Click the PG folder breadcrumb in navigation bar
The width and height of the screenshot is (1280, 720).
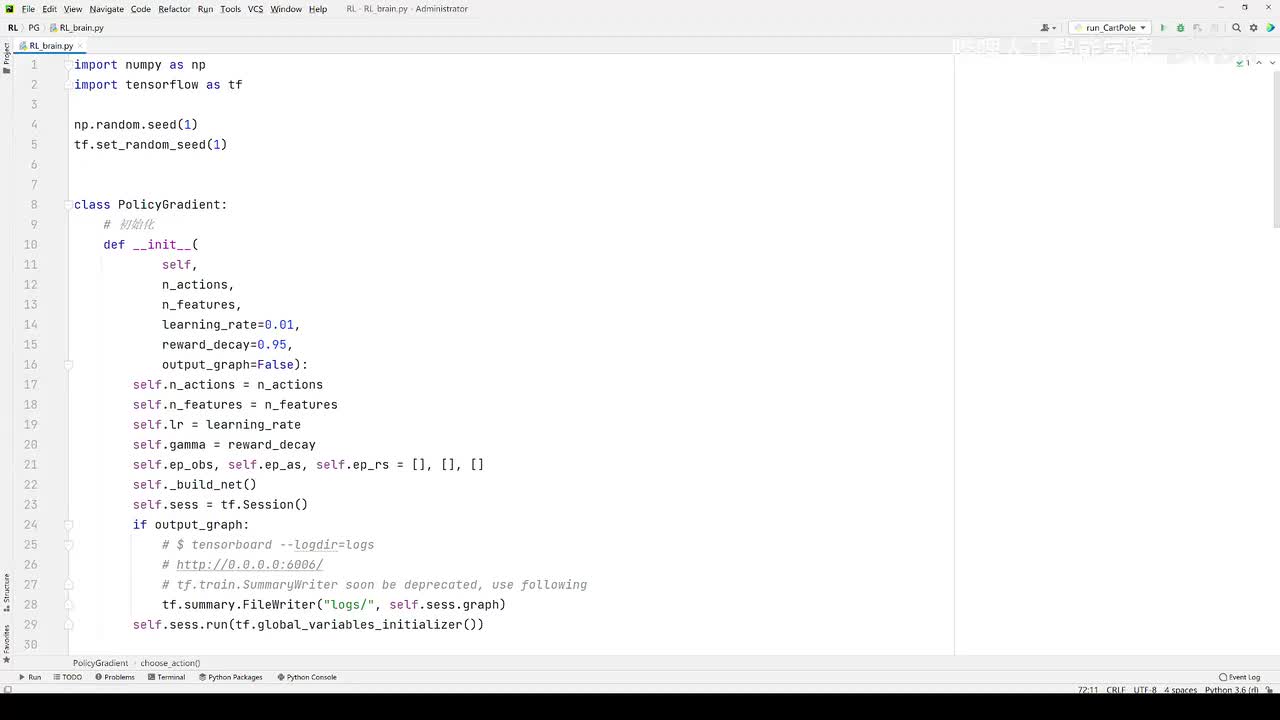pyautogui.click(x=34, y=28)
